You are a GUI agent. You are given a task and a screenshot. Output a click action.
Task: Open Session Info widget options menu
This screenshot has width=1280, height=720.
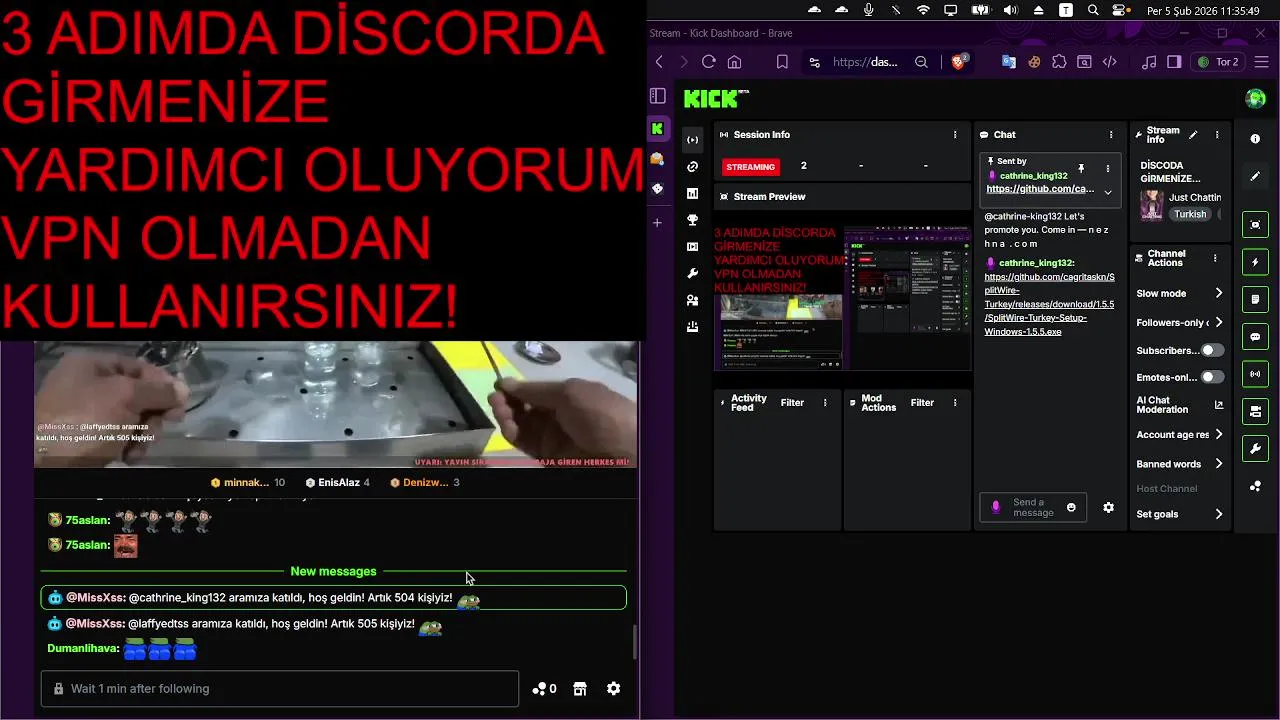[955, 134]
